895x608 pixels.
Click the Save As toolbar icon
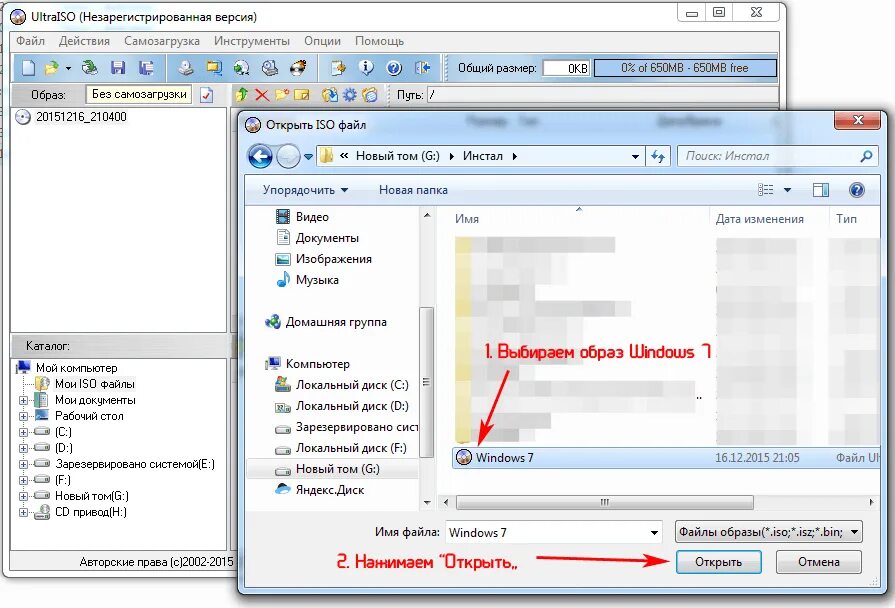pos(146,68)
